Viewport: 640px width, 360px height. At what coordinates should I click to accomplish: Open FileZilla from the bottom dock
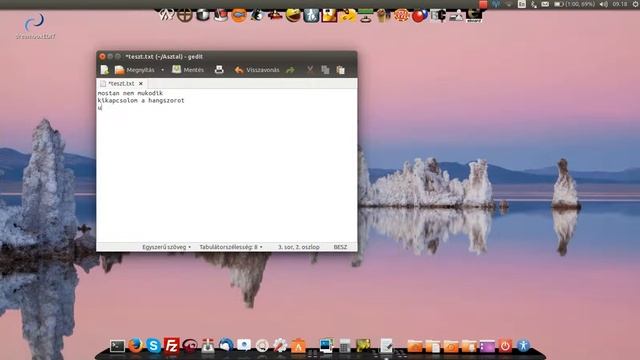171,345
